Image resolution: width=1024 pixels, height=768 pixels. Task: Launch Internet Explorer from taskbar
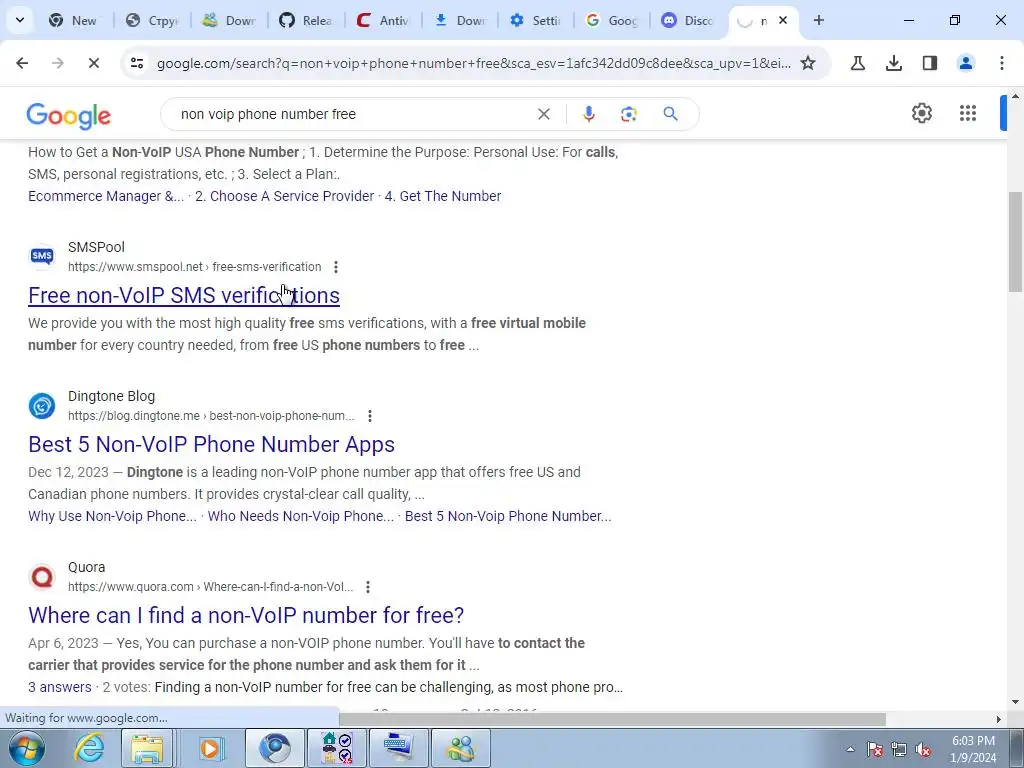click(88, 748)
